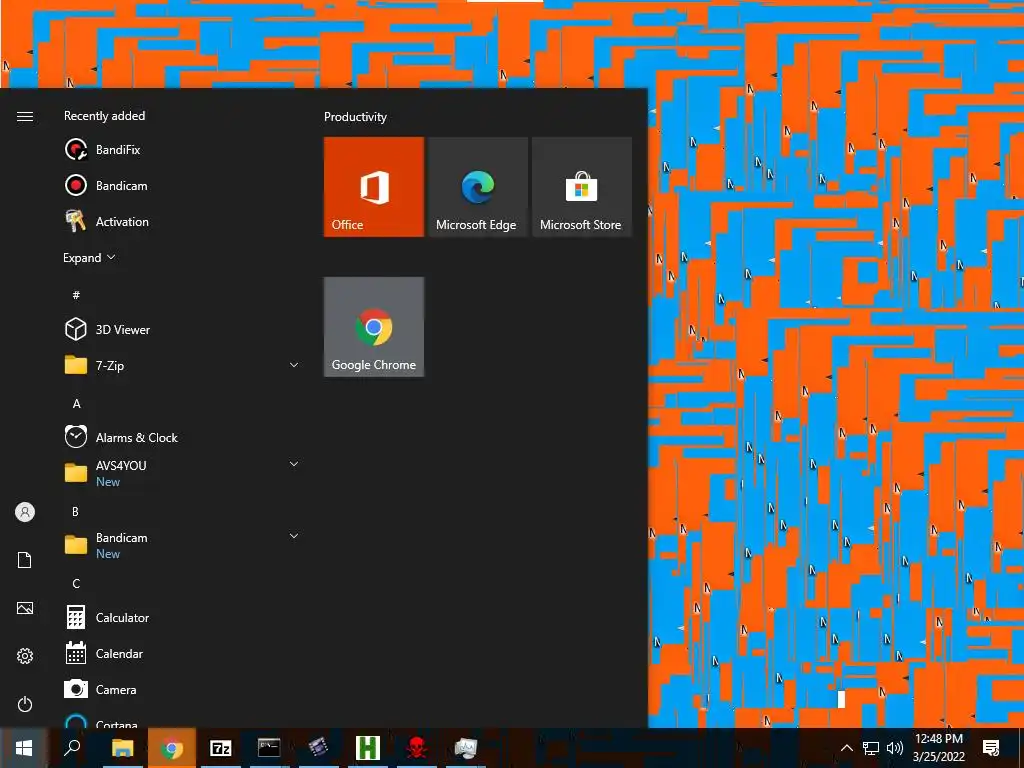Expand the AVS4YOU folder chevron
Image resolution: width=1024 pixels, height=768 pixels.
[294, 464]
